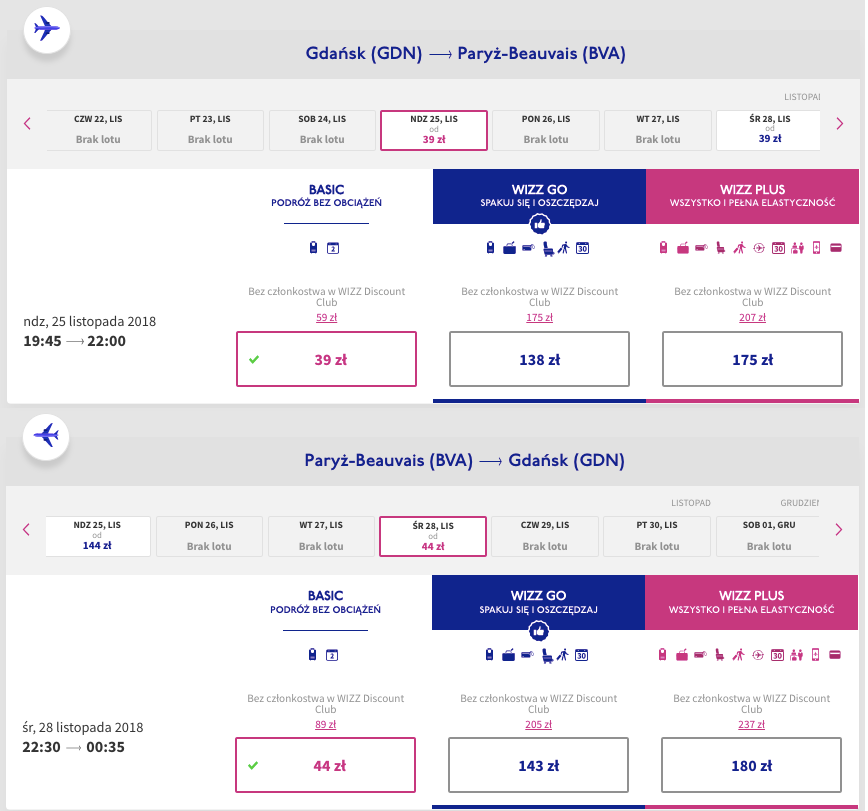
Task: Click the outbound flight airplane icon
Action: 45,29
